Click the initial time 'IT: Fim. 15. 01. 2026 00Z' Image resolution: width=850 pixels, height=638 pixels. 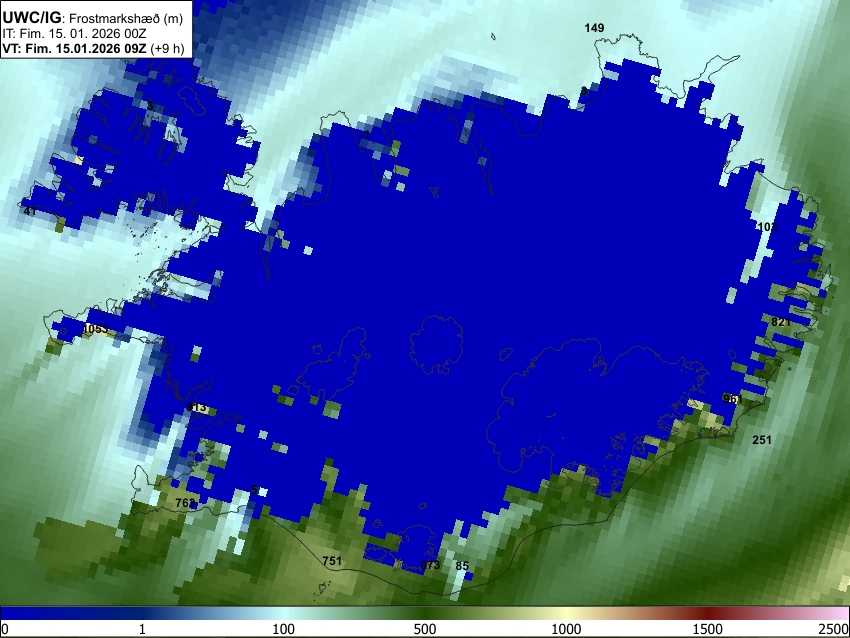tap(74, 34)
